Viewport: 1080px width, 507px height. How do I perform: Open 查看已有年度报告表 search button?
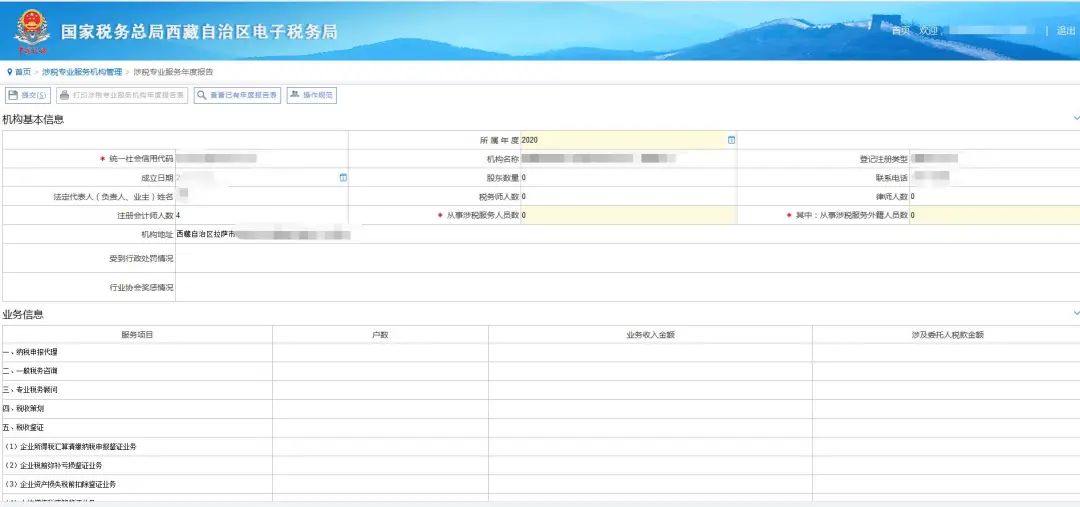click(x=237, y=96)
